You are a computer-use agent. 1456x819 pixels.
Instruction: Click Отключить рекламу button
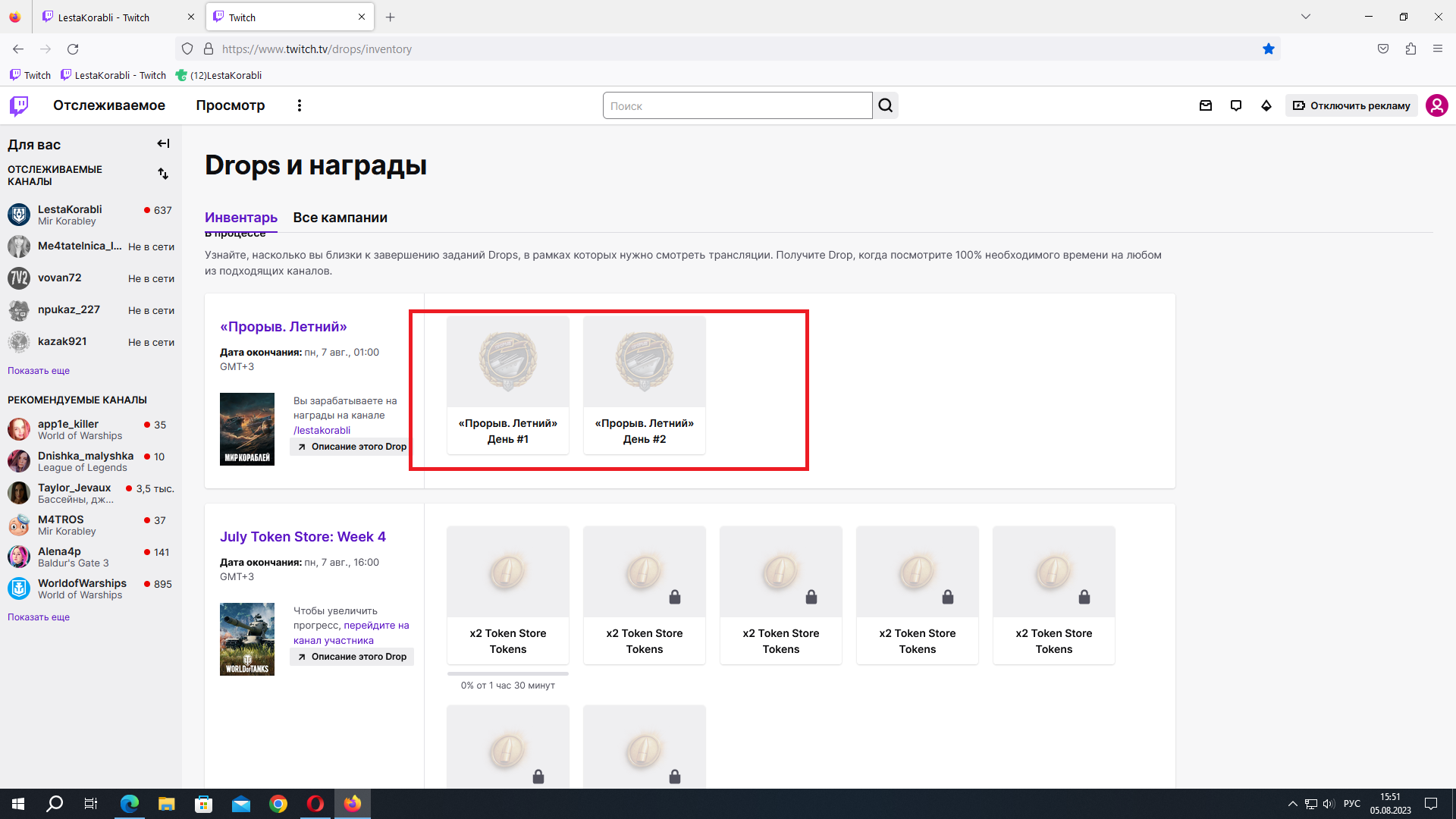click(x=1351, y=105)
